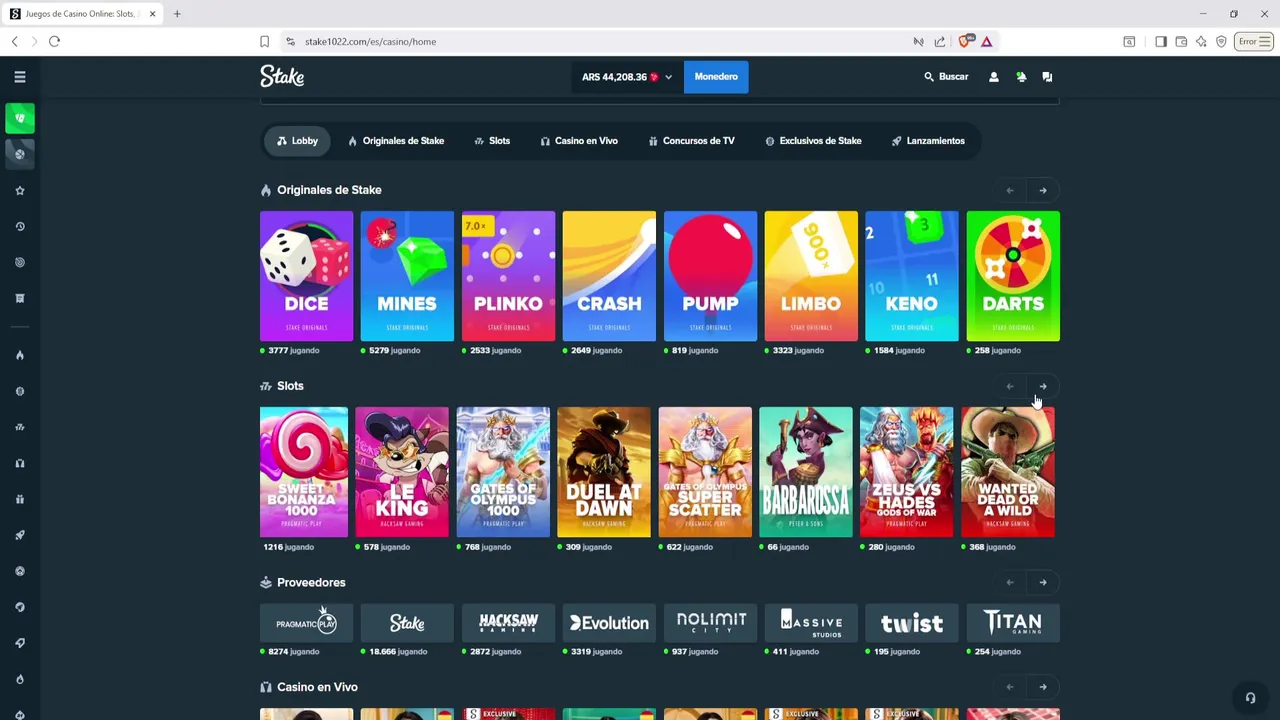Open Recent games via the clock sidebar icon
Viewport: 1280px width, 720px height.
click(19, 227)
